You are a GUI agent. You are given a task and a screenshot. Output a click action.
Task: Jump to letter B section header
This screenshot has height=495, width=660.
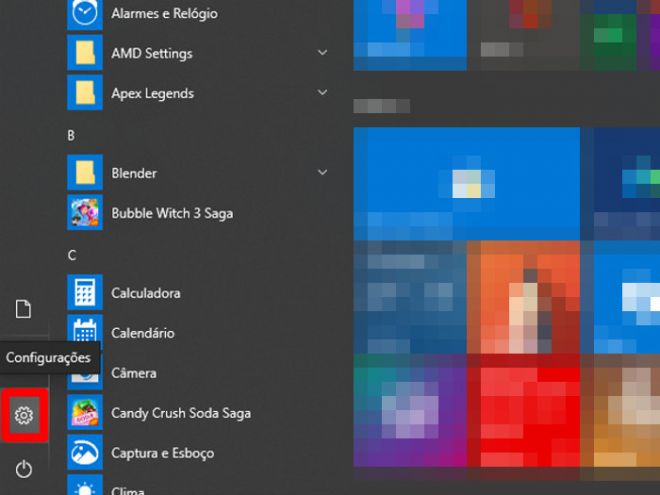click(x=71, y=136)
